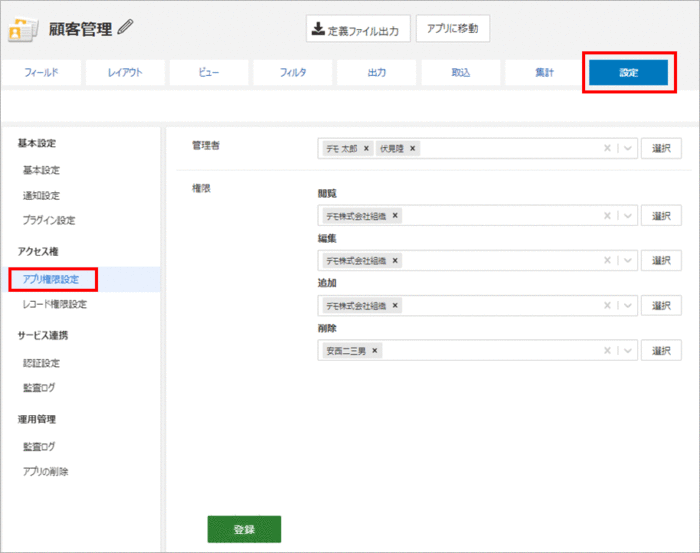
Task: Click inside the 管理者 input field
Action: [x=477, y=148]
